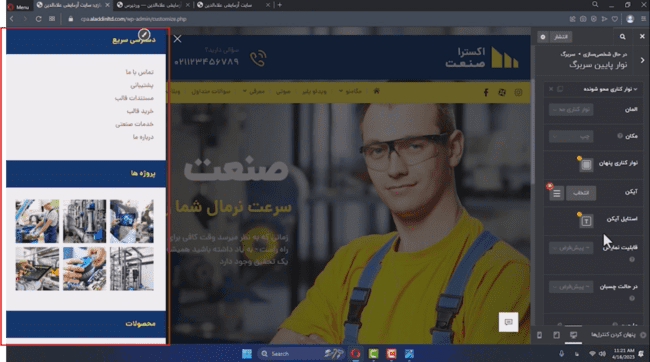The height and width of the screenshot is (362, 650).
Task: Click the taskbar Search box
Action: coord(301,354)
